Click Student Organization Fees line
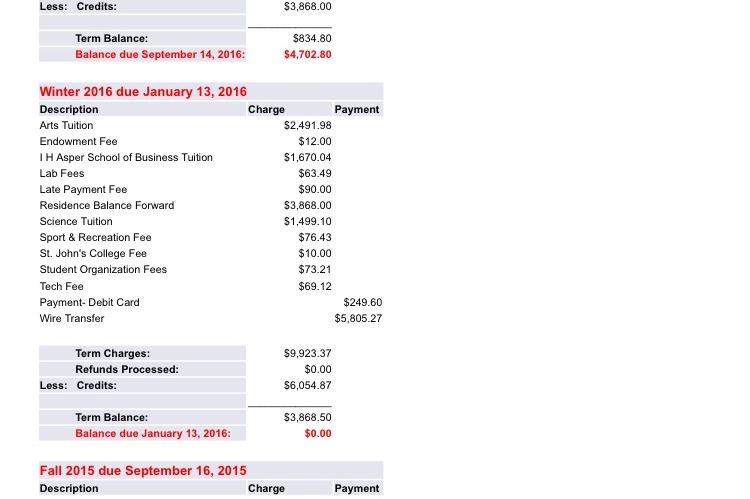The height and width of the screenshot is (499, 750). click(103, 269)
